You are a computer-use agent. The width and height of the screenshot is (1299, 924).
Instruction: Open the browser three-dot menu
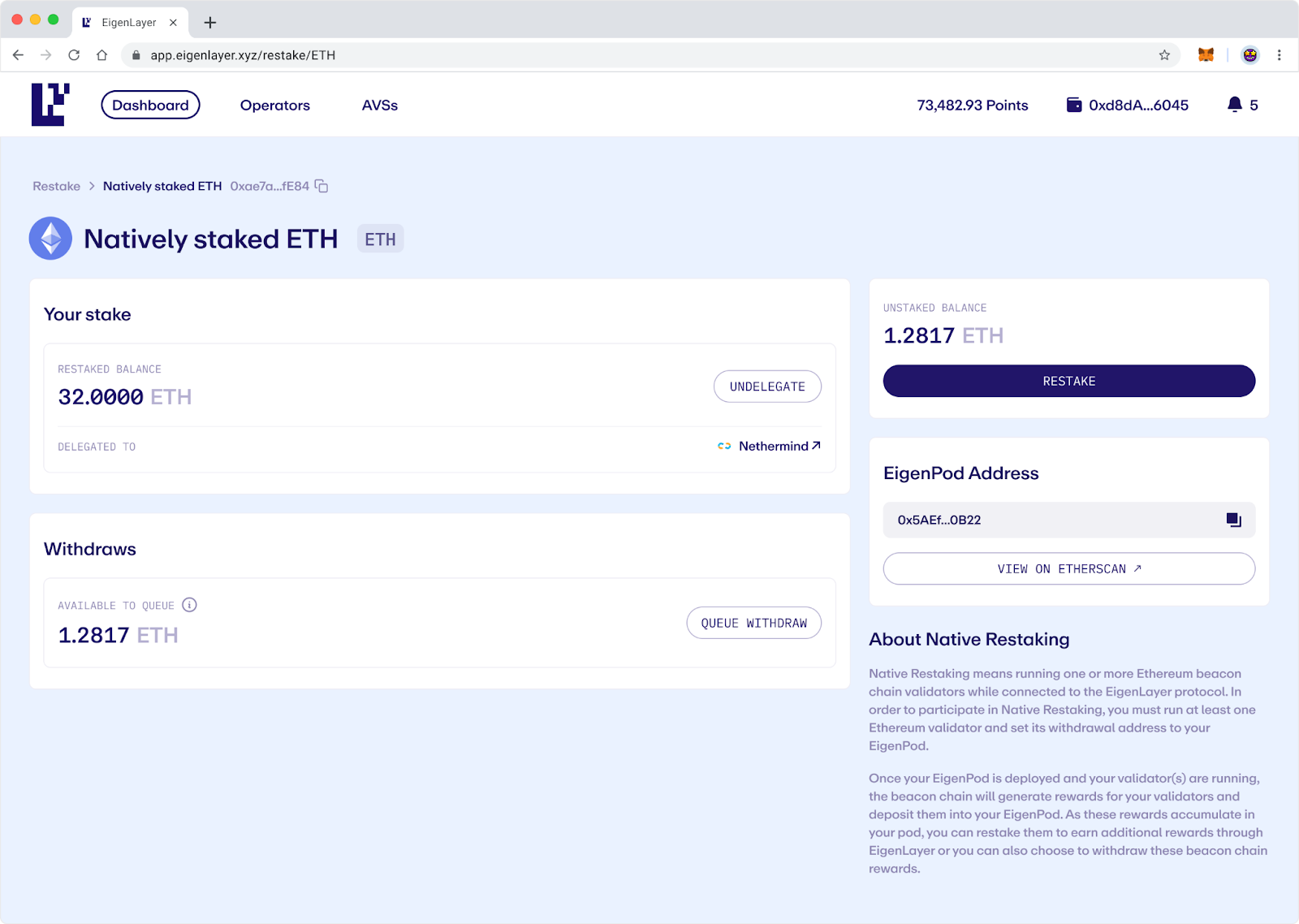click(x=1279, y=55)
